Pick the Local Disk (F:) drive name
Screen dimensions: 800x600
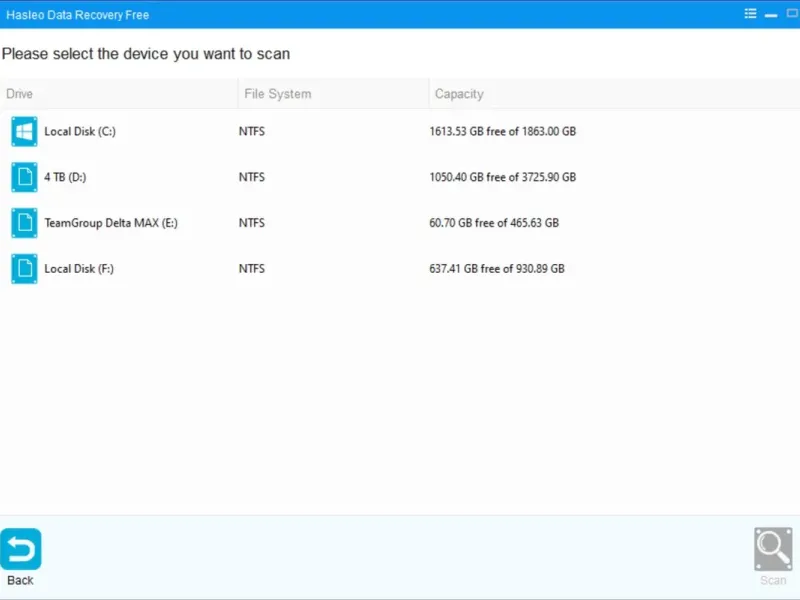pyautogui.click(x=79, y=268)
